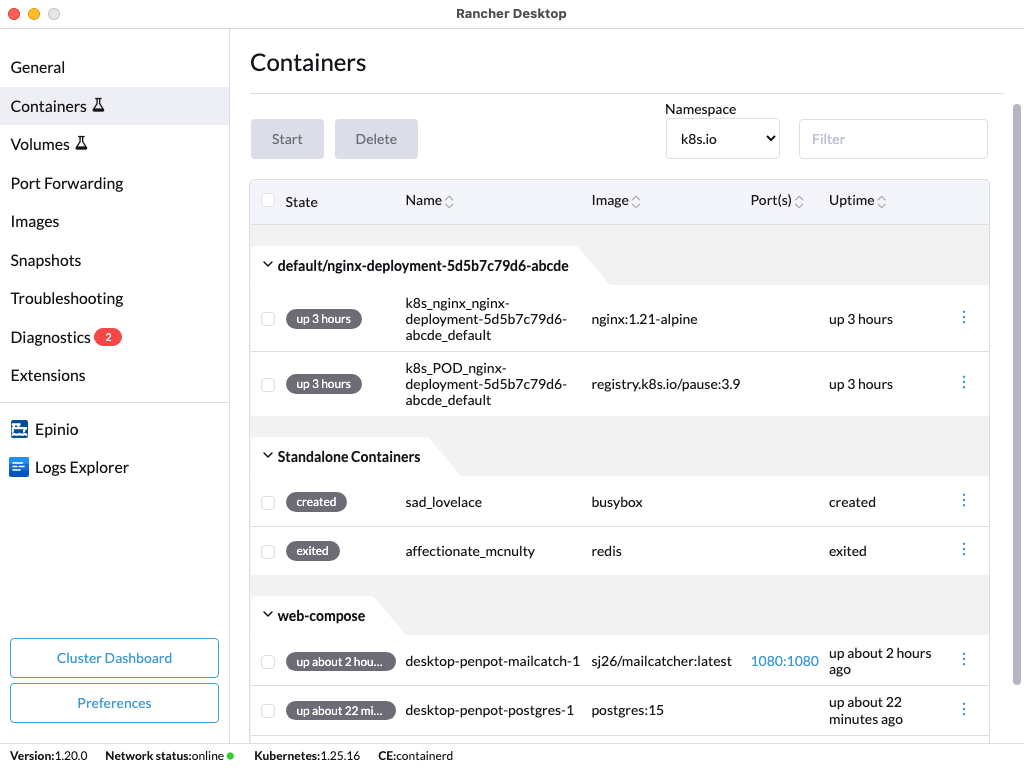This screenshot has height=768, width=1024.
Task: Switch to the Images section
Action: pos(35,221)
